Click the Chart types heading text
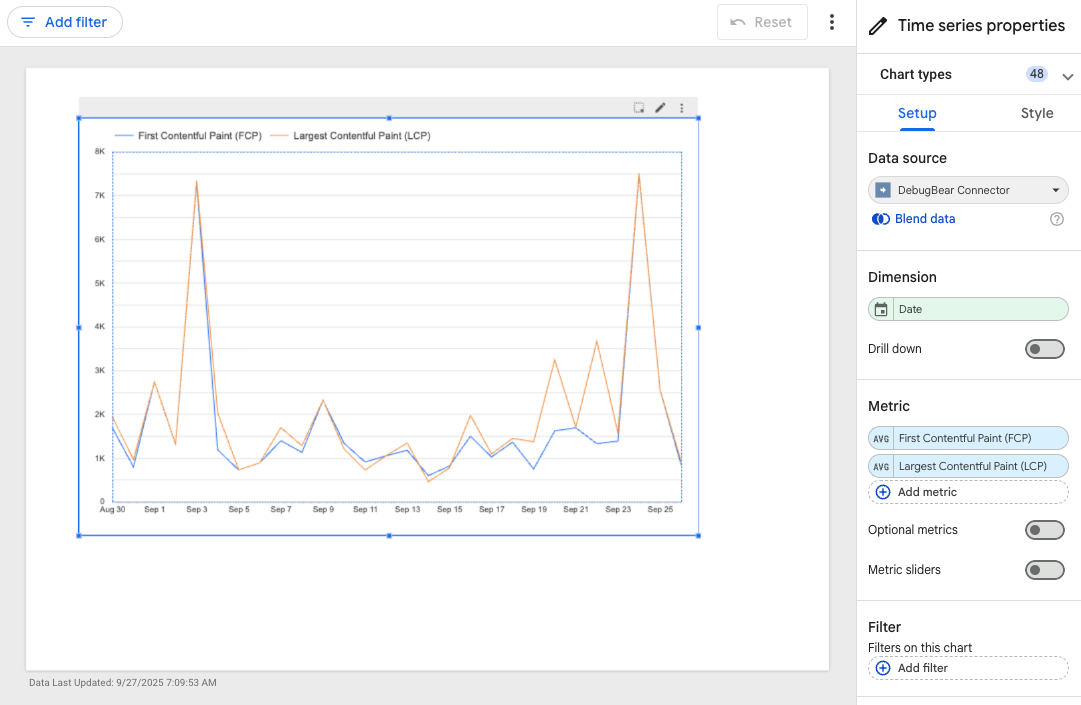 (x=916, y=74)
